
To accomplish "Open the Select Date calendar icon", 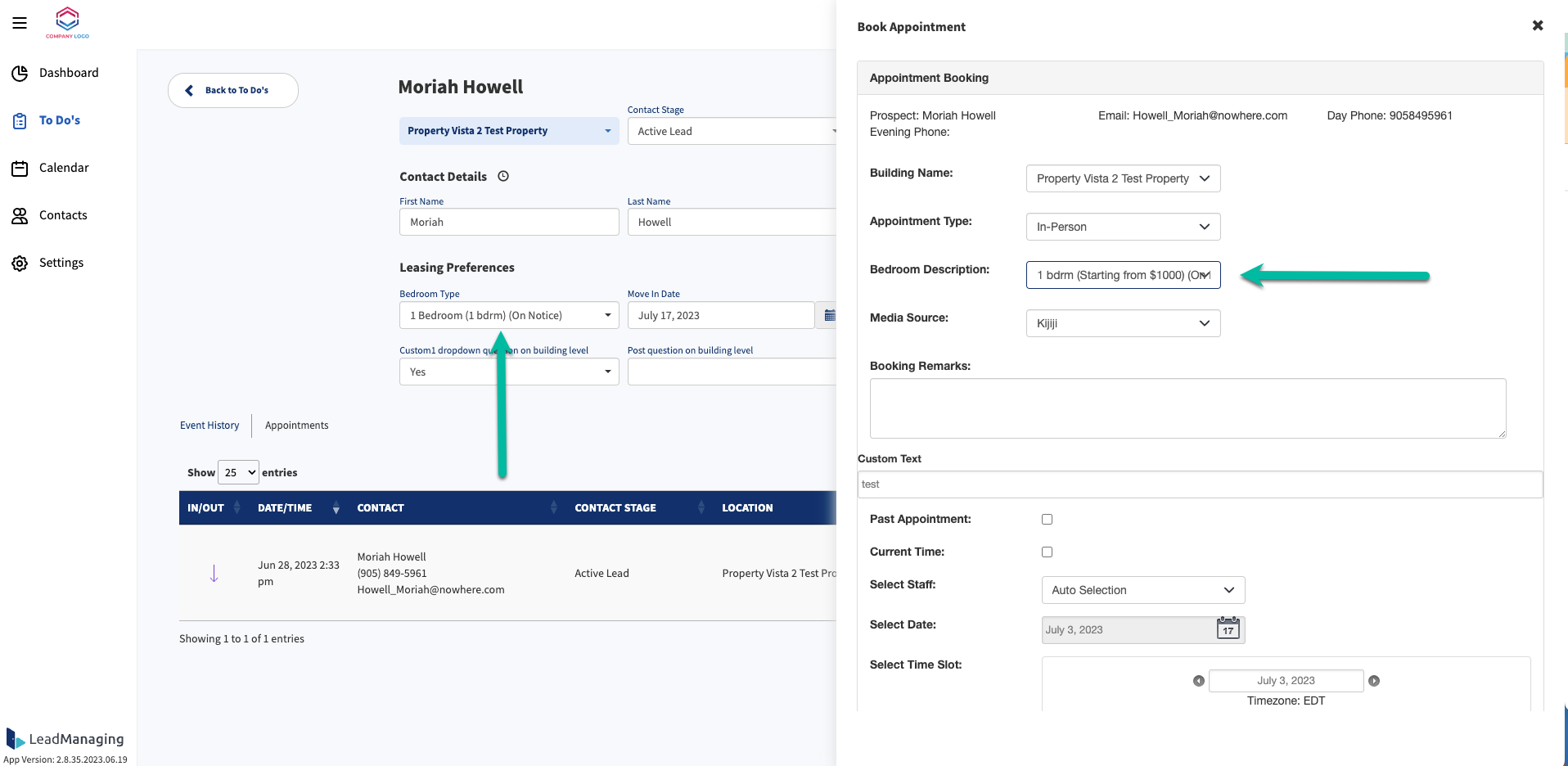I will click(x=1228, y=628).
